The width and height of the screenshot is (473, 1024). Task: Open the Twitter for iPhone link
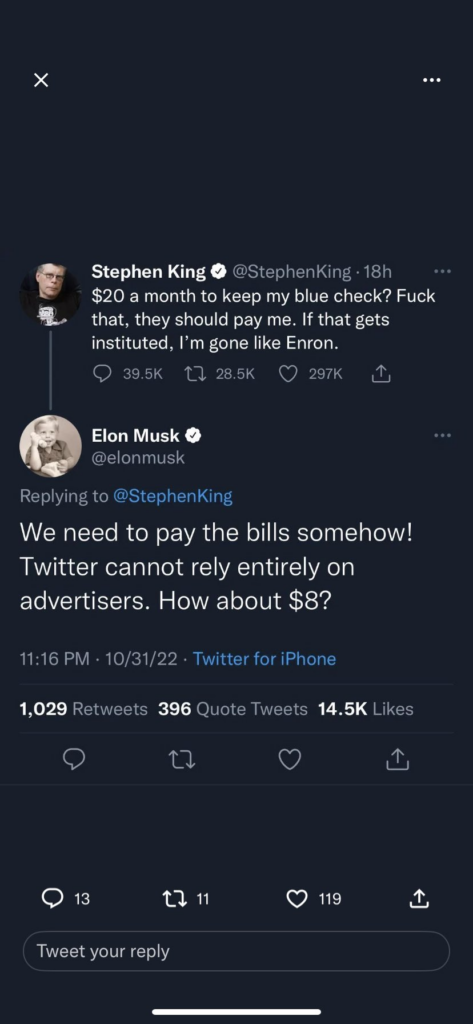pyautogui.click(x=265, y=659)
